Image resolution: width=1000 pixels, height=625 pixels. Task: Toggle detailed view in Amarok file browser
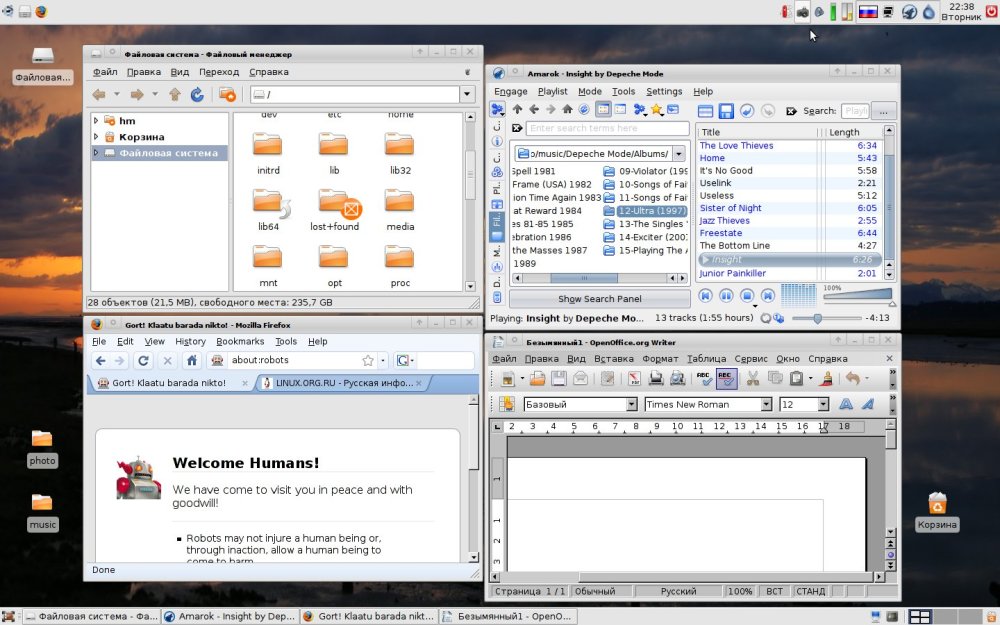620,109
